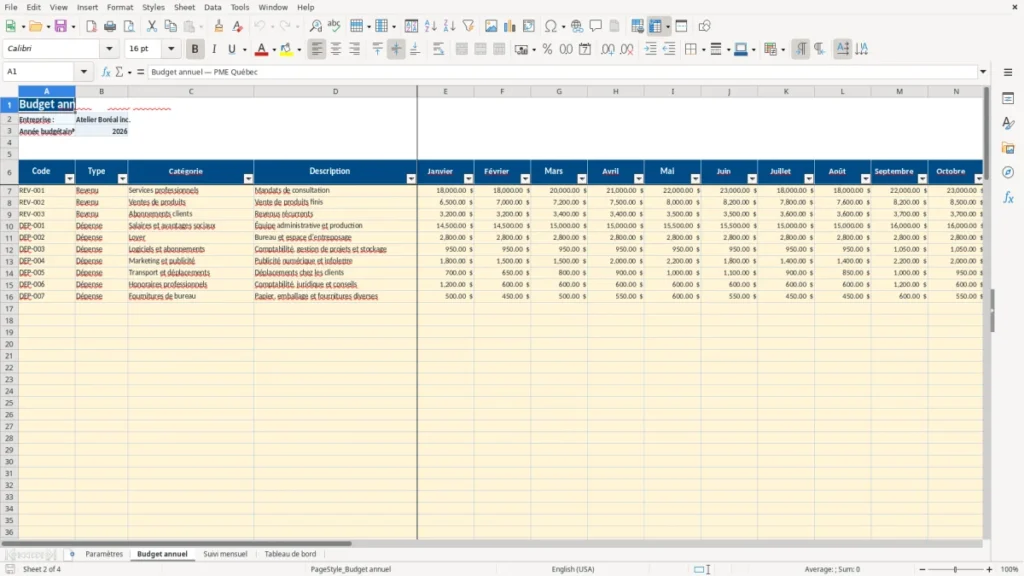Toggle Freeze Rows and Columns
The image size is (1024, 576).
[655, 26]
